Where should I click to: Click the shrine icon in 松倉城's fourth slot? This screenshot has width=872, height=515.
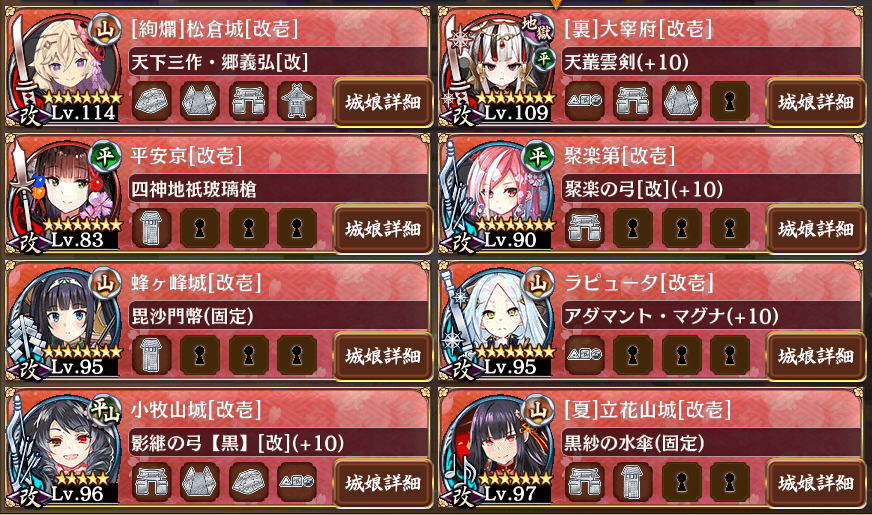(296, 102)
